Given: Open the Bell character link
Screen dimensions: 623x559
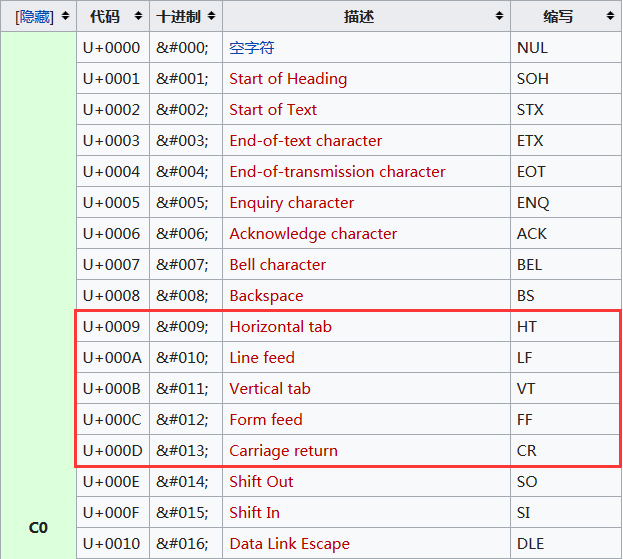Looking at the screenshot, I should tap(277, 265).
